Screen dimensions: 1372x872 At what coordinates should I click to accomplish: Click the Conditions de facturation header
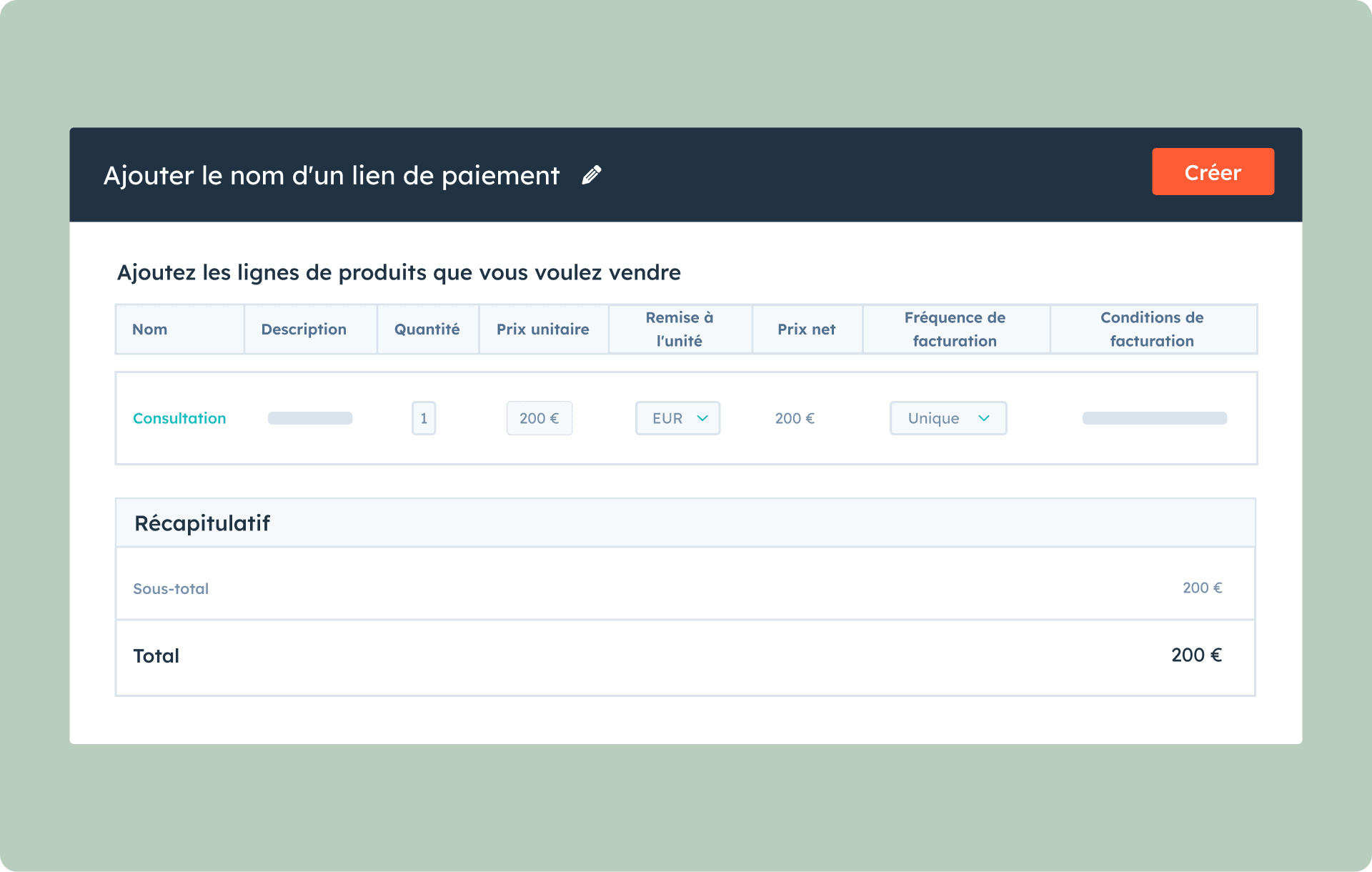coord(1152,330)
